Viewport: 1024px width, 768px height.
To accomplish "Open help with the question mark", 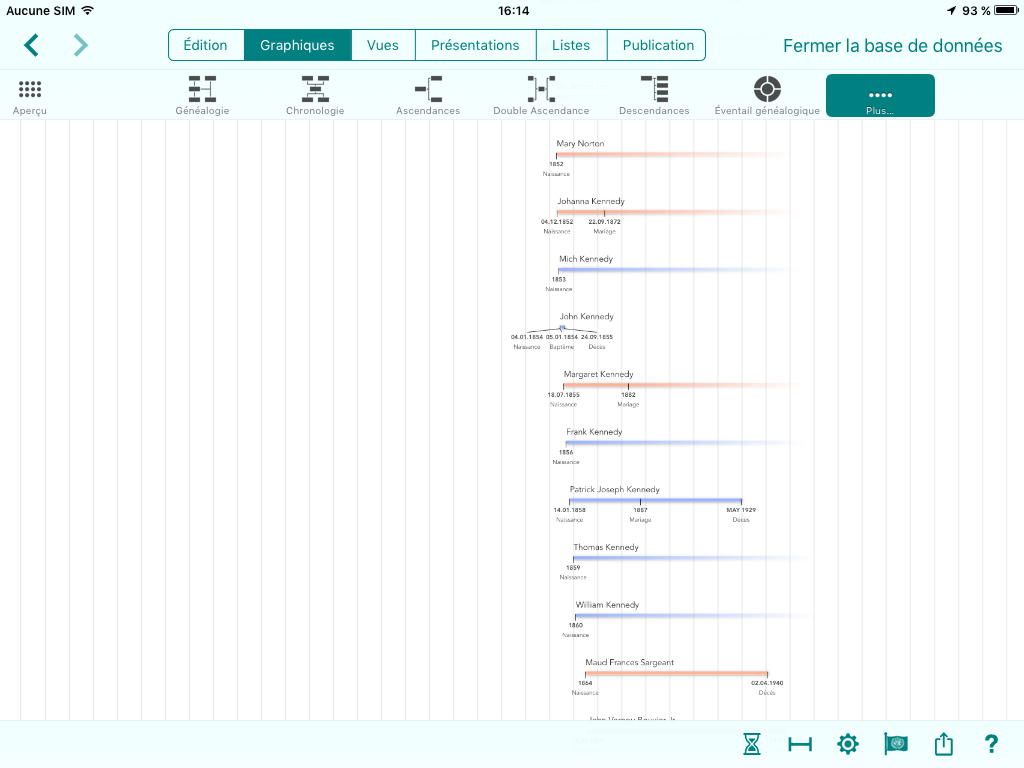I will (991, 744).
